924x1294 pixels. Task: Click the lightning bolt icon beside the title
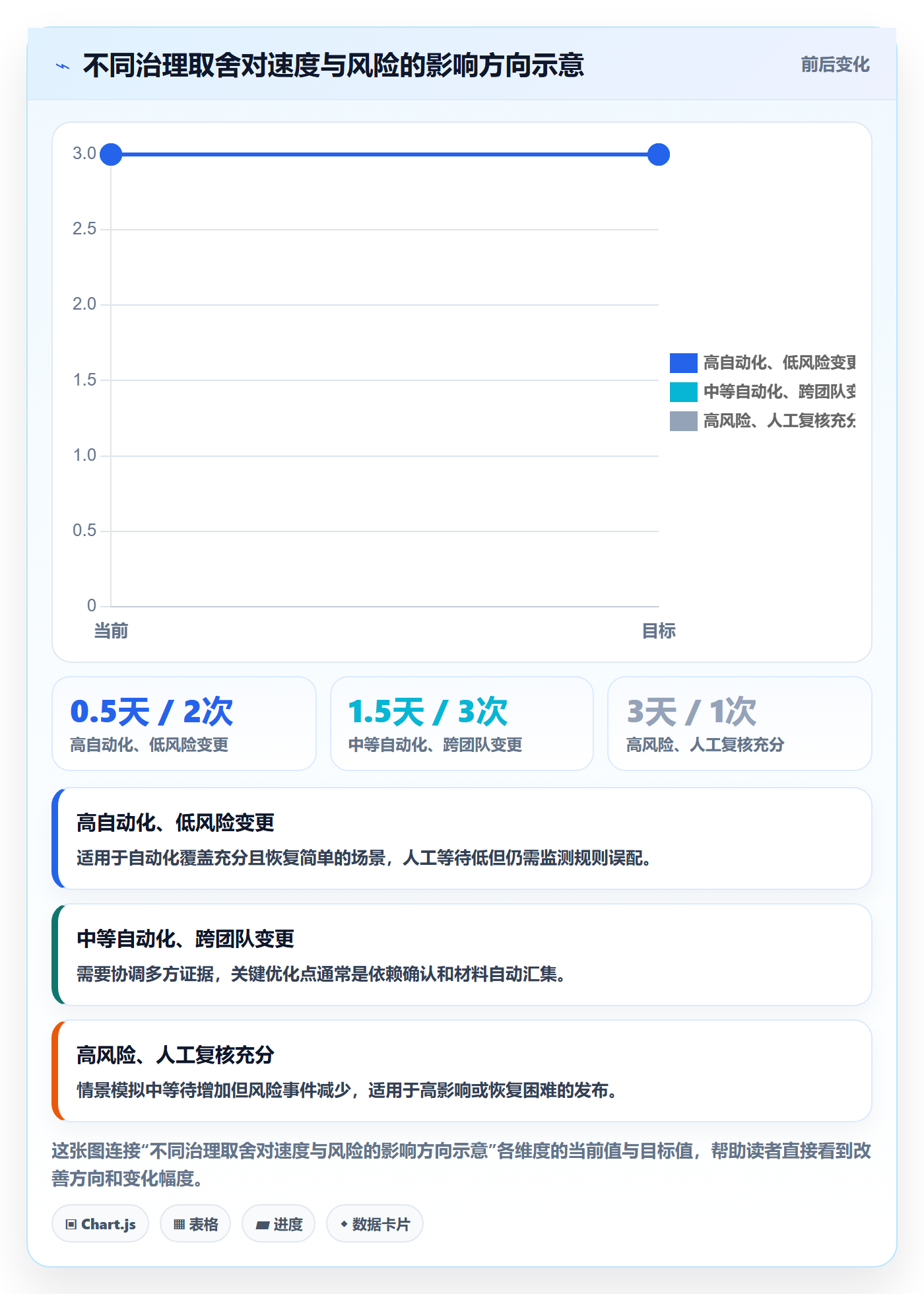tap(63, 66)
